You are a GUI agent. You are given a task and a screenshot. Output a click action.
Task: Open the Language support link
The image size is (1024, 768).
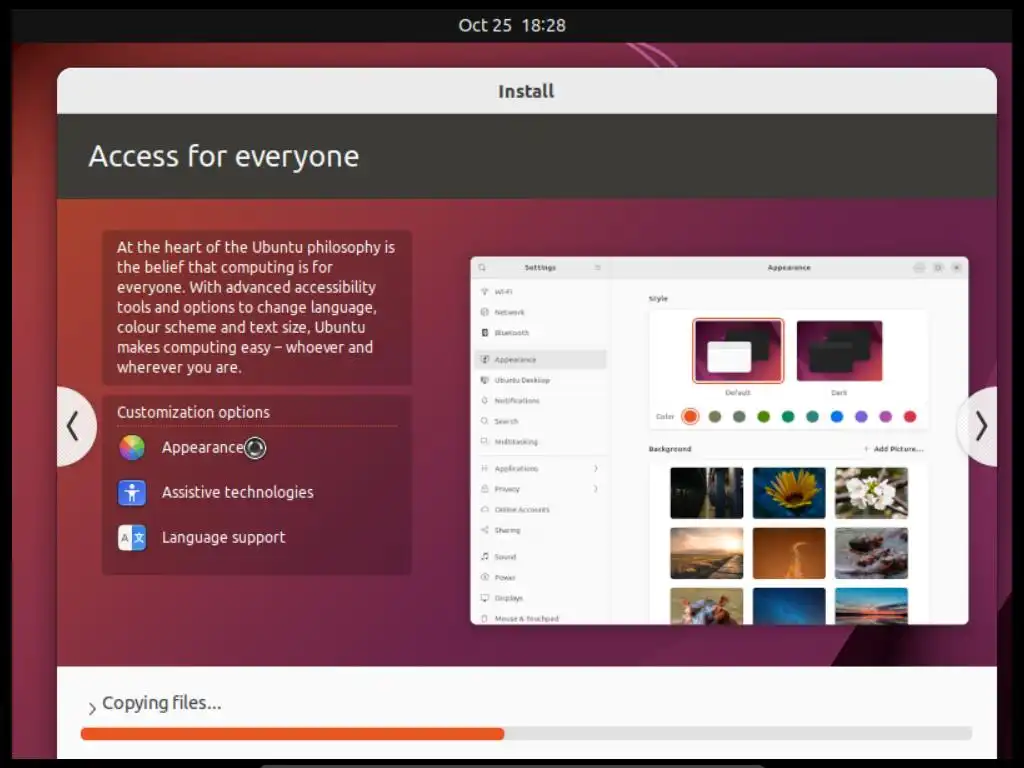(223, 537)
